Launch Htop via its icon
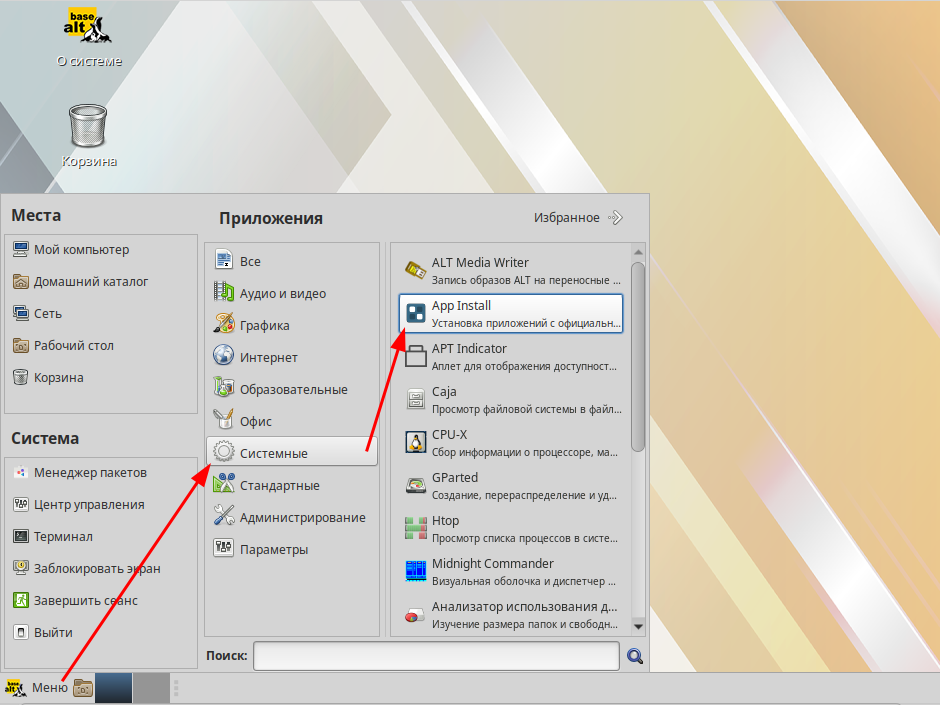940x705 pixels. 415,528
